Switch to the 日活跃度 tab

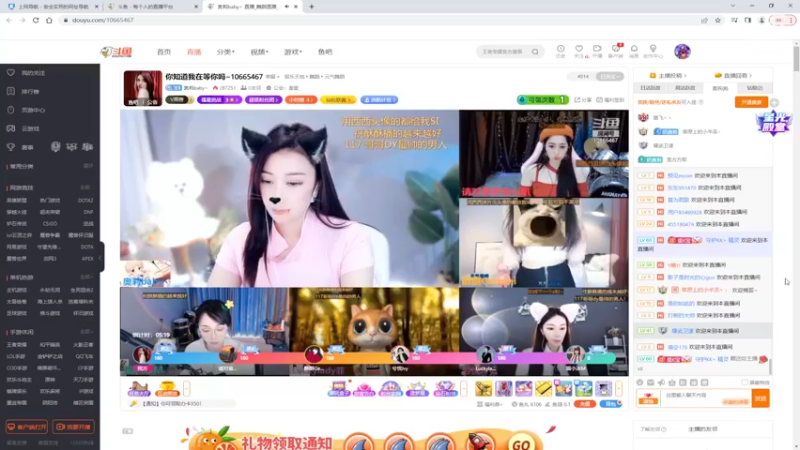pyautogui.click(x=651, y=88)
